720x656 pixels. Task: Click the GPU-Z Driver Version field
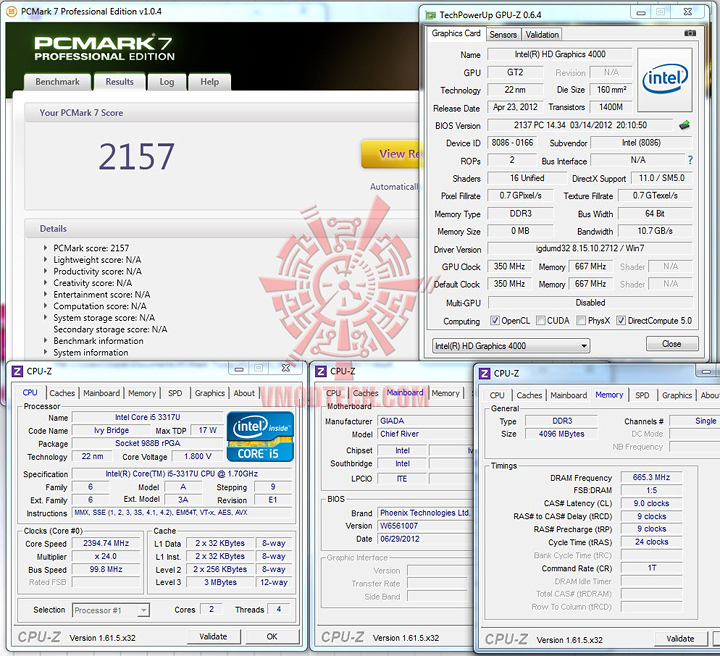coord(590,248)
